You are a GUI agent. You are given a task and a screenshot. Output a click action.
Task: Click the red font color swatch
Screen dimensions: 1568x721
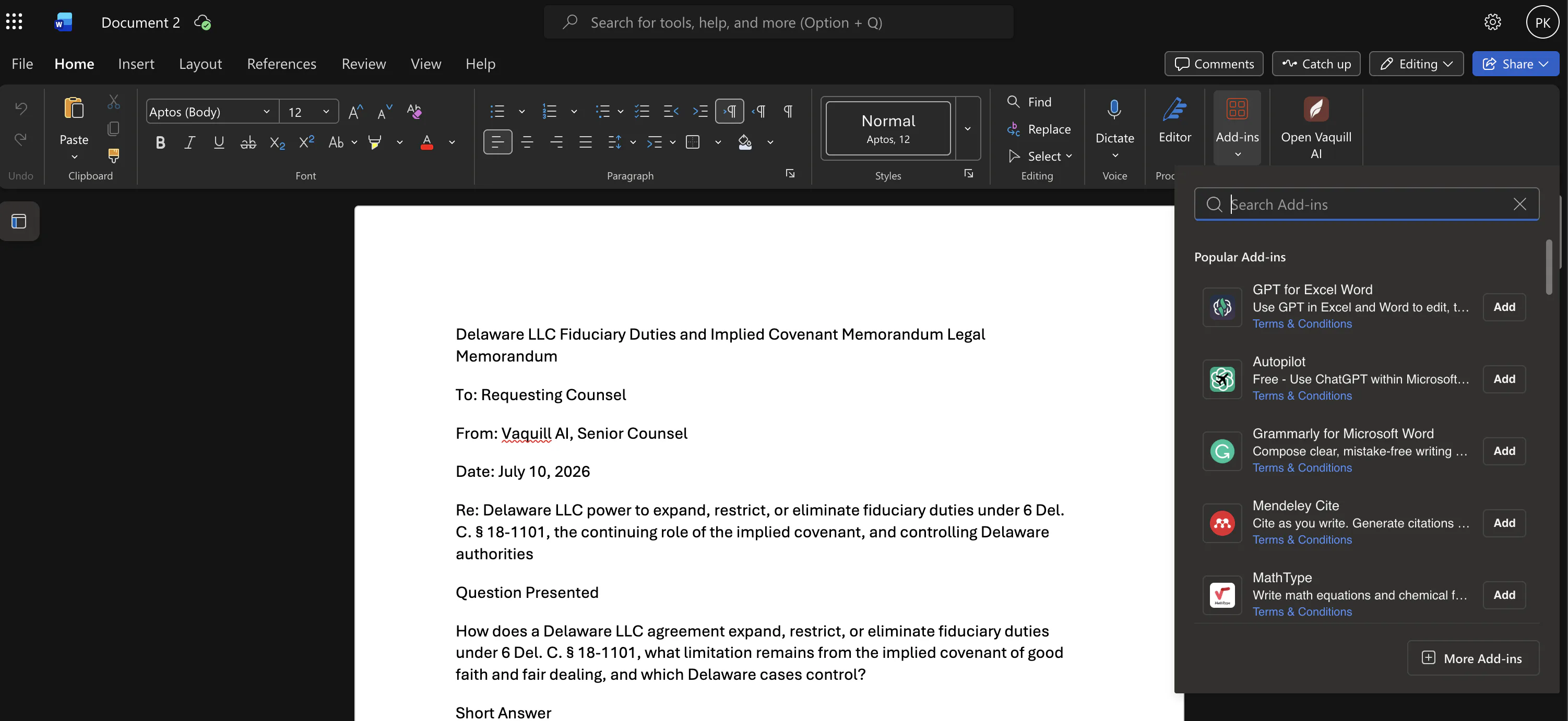tap(427, 142)
